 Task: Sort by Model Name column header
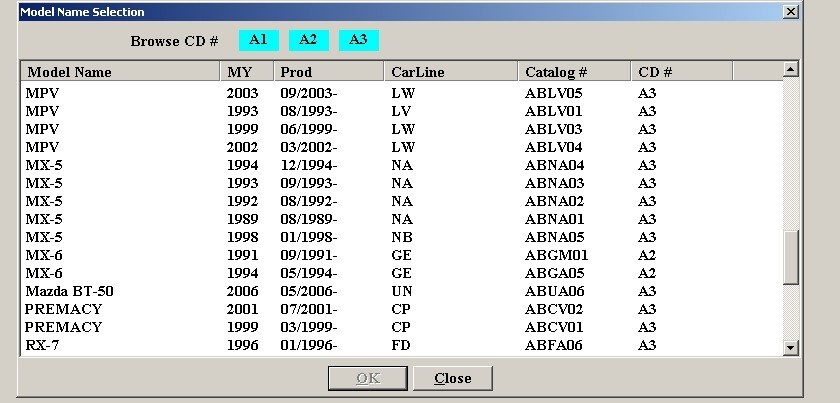(x=121, y=72)
